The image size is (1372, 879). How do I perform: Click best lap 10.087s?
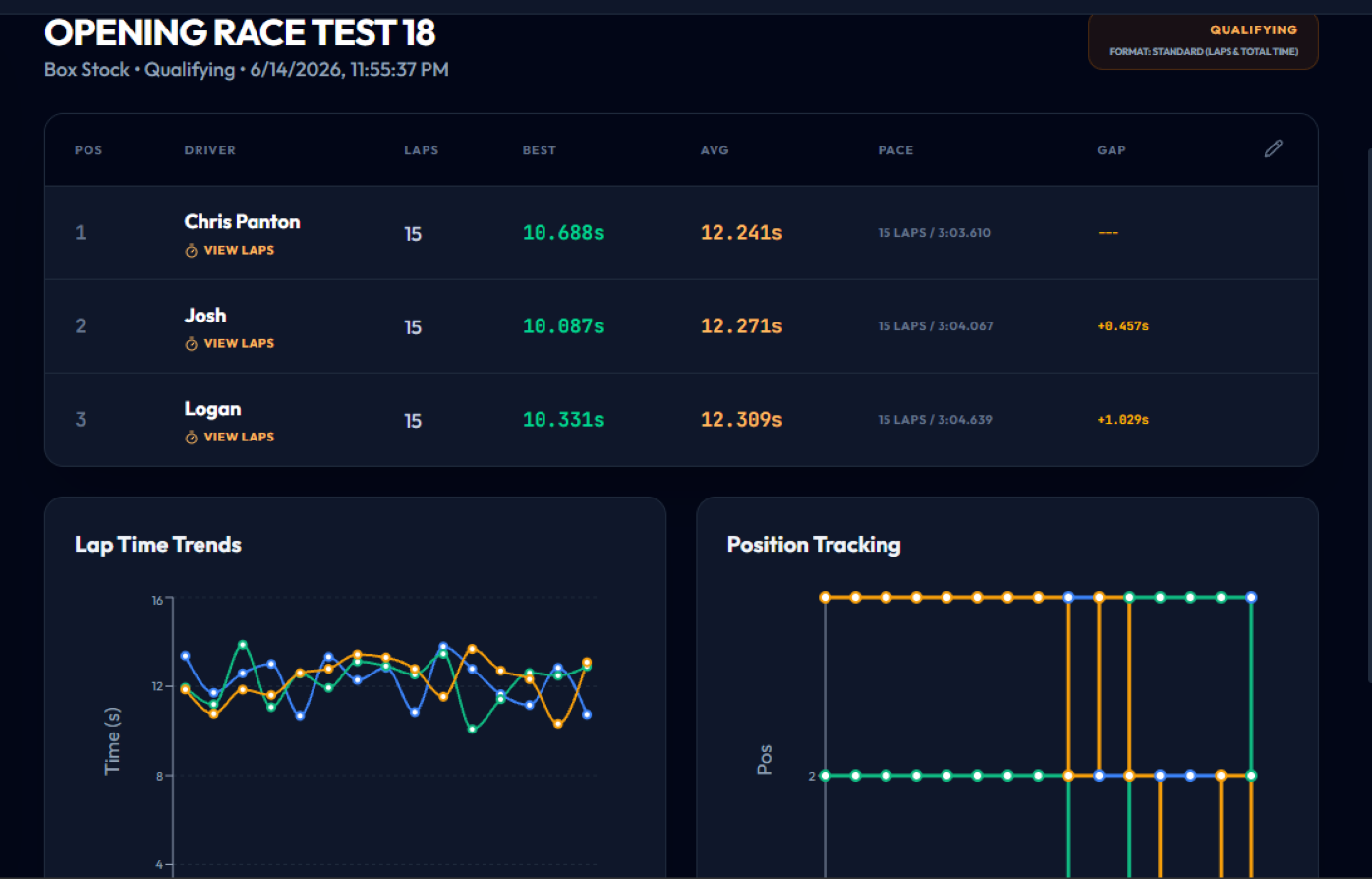(x=563, y=326)
